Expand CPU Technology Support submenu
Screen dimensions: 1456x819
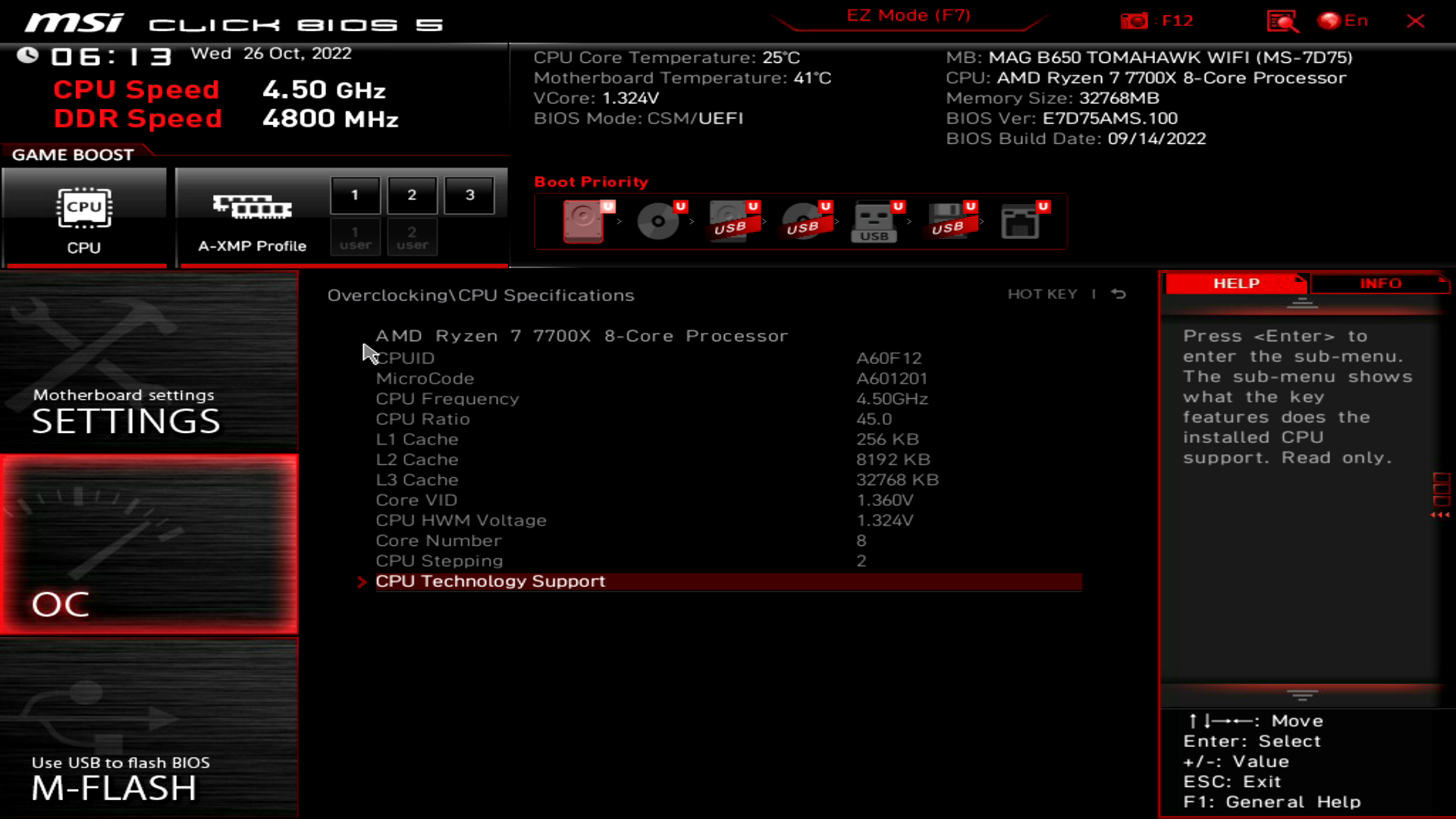(x=490, y=581)
